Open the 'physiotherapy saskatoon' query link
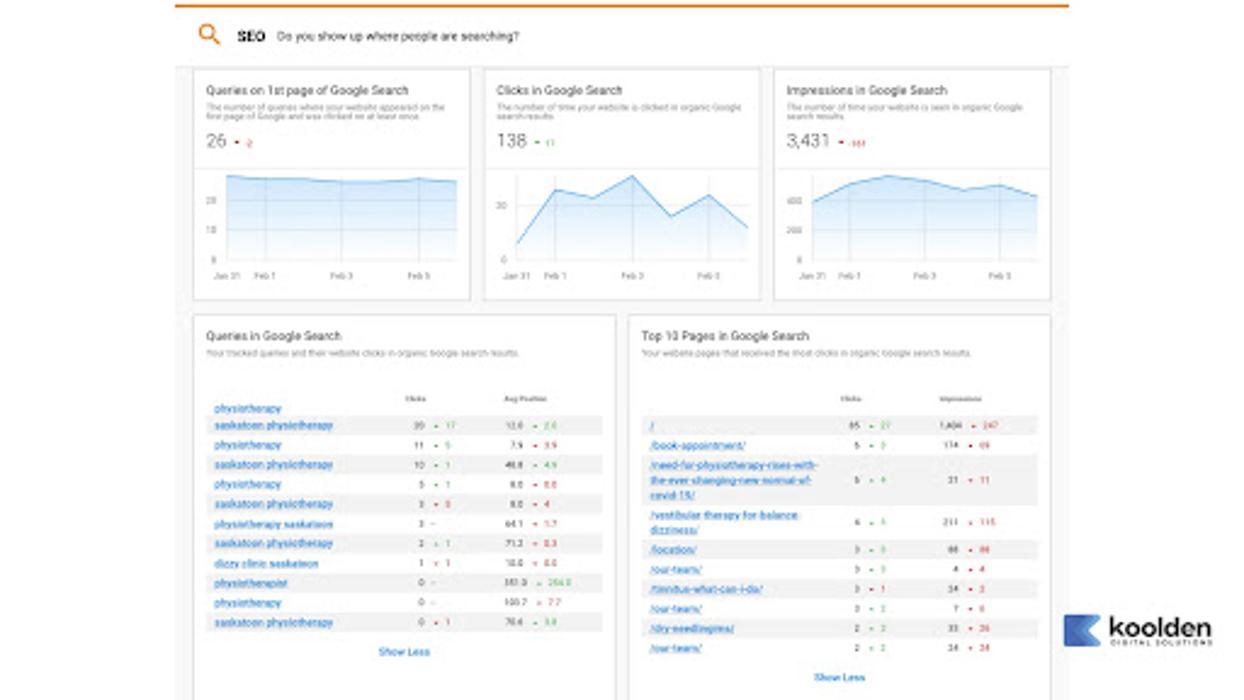Image resolution: width=1244 pixels, height=700 pixels. pos(273,524)
